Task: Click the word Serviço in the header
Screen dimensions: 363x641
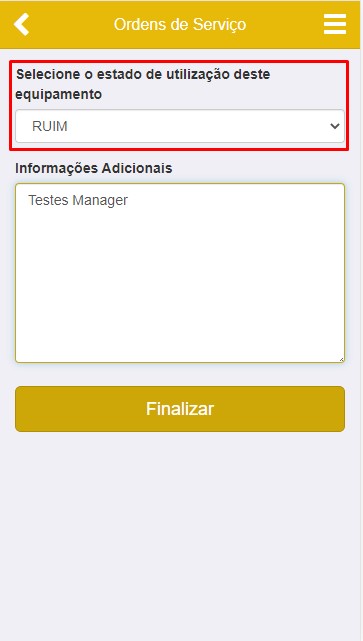Action: point(219,25)
